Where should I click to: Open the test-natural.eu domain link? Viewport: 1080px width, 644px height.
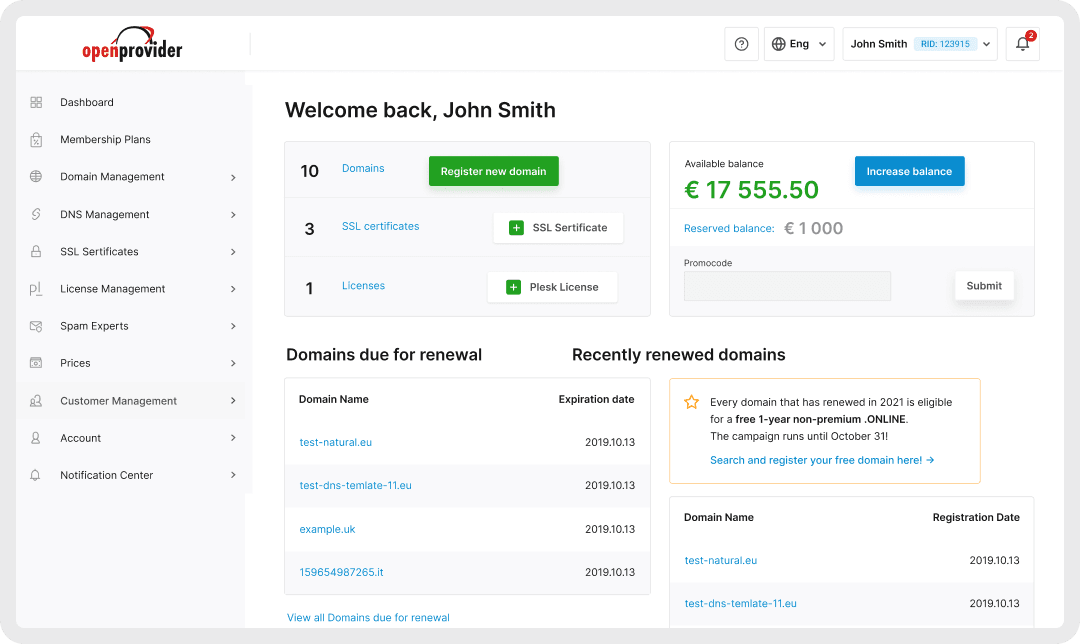tap(335, 441)
